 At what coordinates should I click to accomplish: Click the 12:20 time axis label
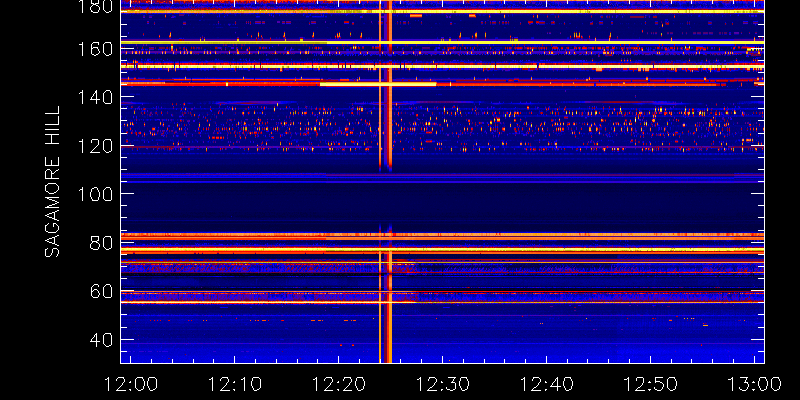click(338, 383)
